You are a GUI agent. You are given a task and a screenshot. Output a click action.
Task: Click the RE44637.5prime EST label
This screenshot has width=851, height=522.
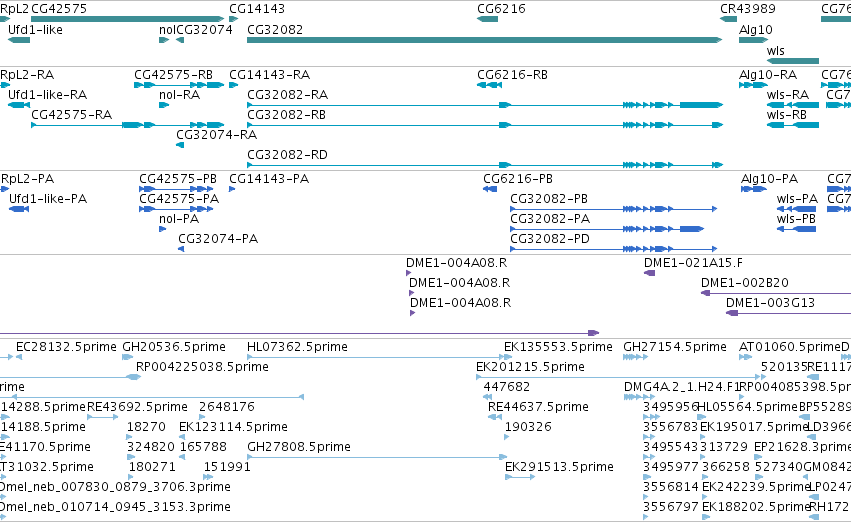(538, 408)
